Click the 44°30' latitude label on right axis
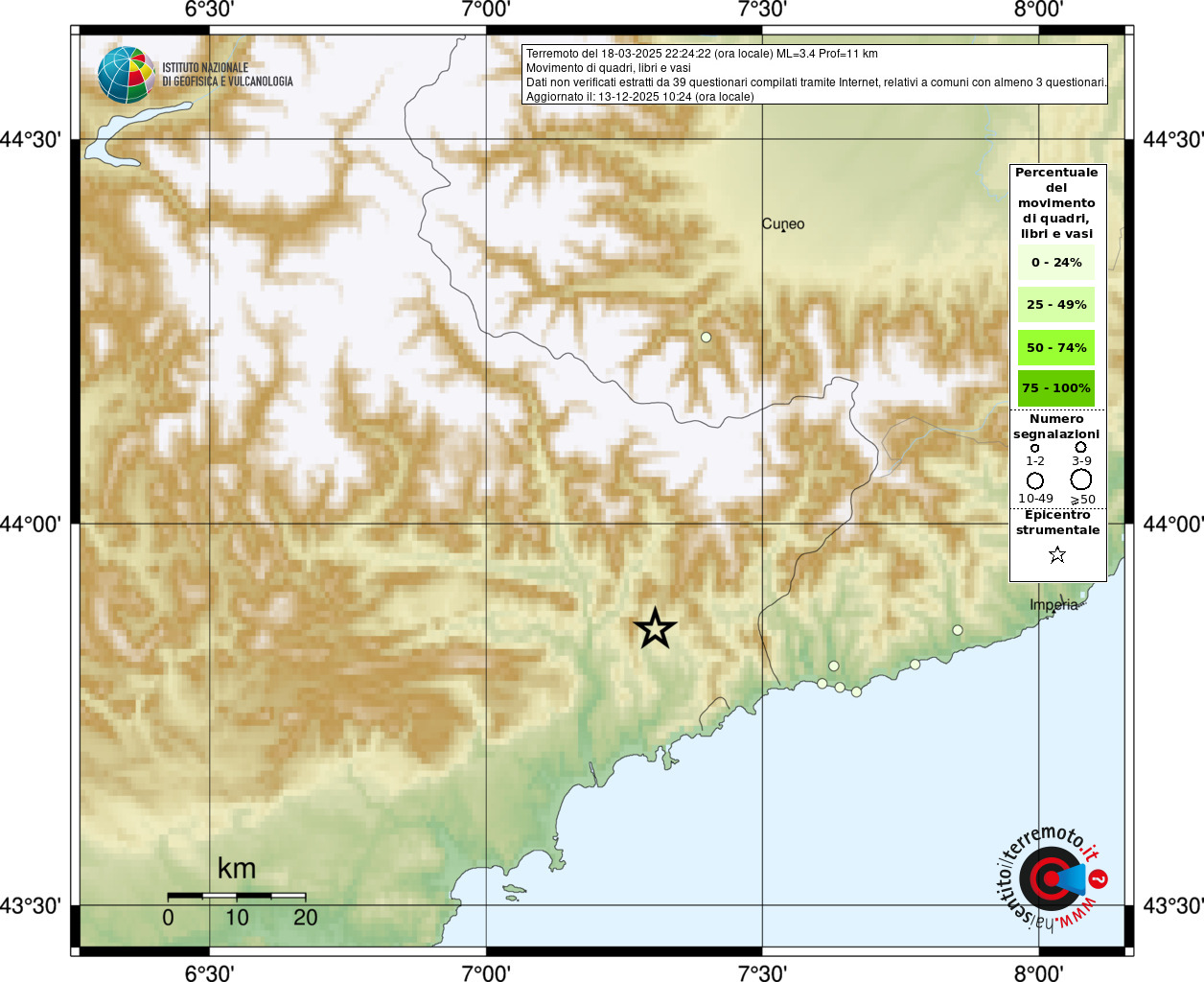The width and height of the screenshot is (1204, 982). click(x=1173, y=140)
